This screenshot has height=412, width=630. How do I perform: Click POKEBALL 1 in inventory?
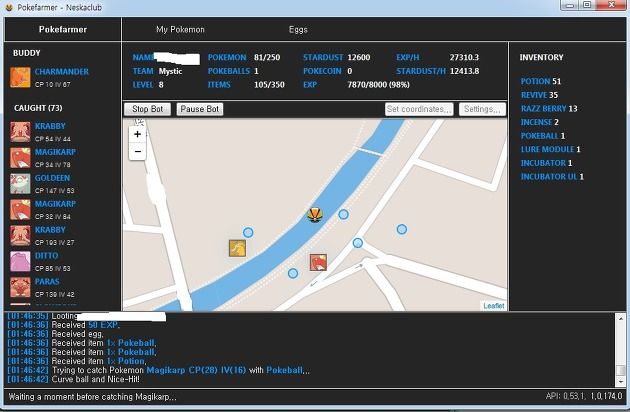click(x=543, y=135)
